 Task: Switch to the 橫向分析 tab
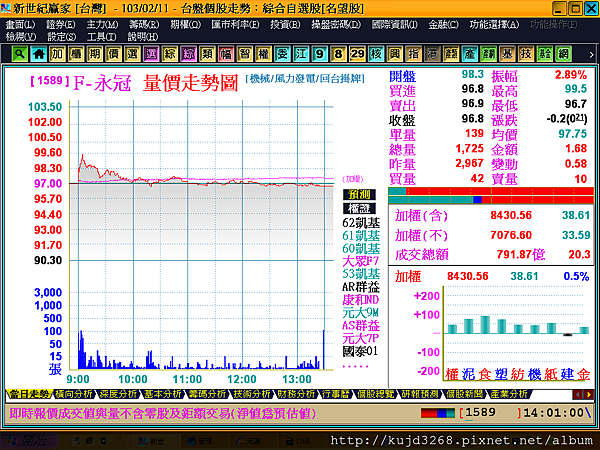[73, 394]
